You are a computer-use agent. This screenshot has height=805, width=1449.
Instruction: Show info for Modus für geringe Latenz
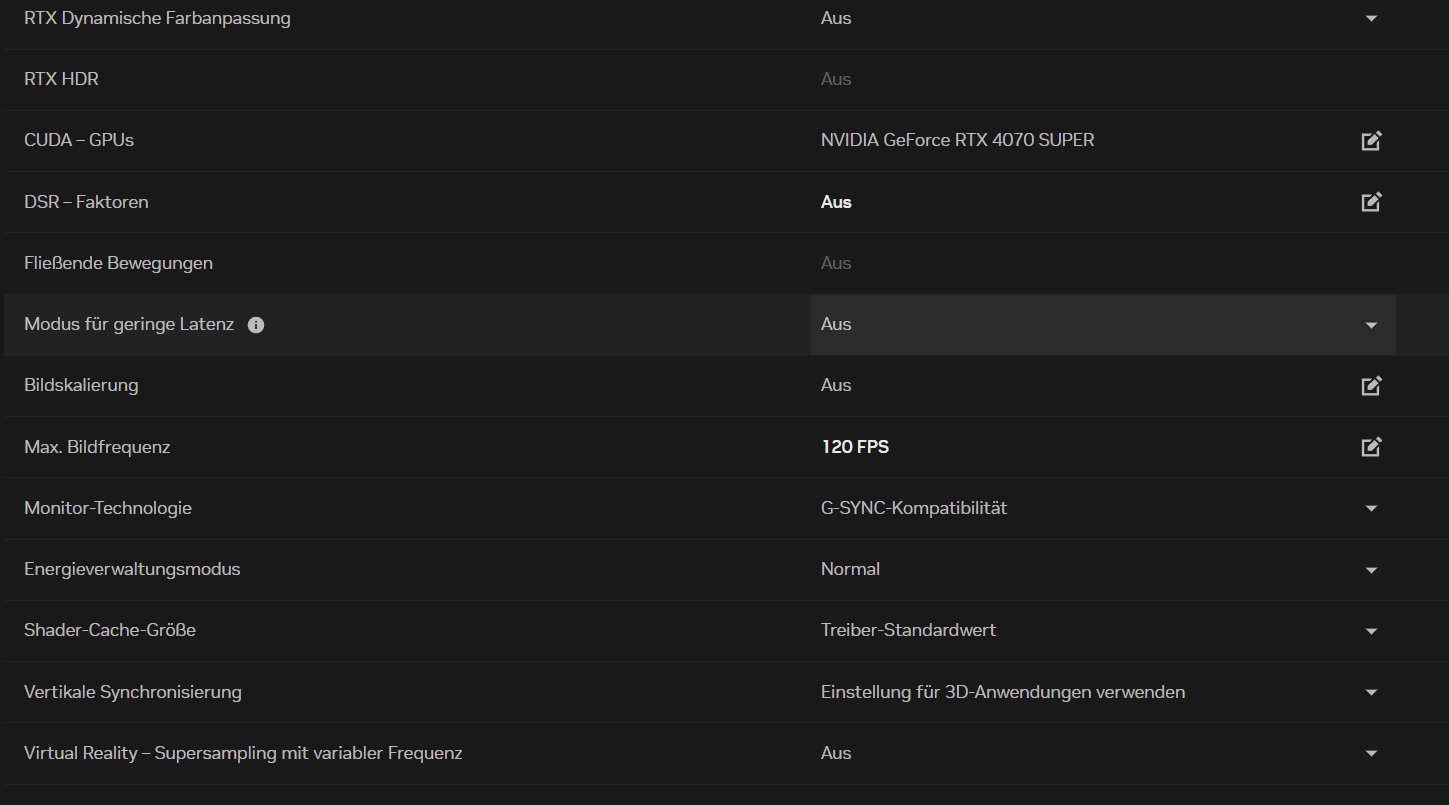pyautogui.click(x=256, y=325)
